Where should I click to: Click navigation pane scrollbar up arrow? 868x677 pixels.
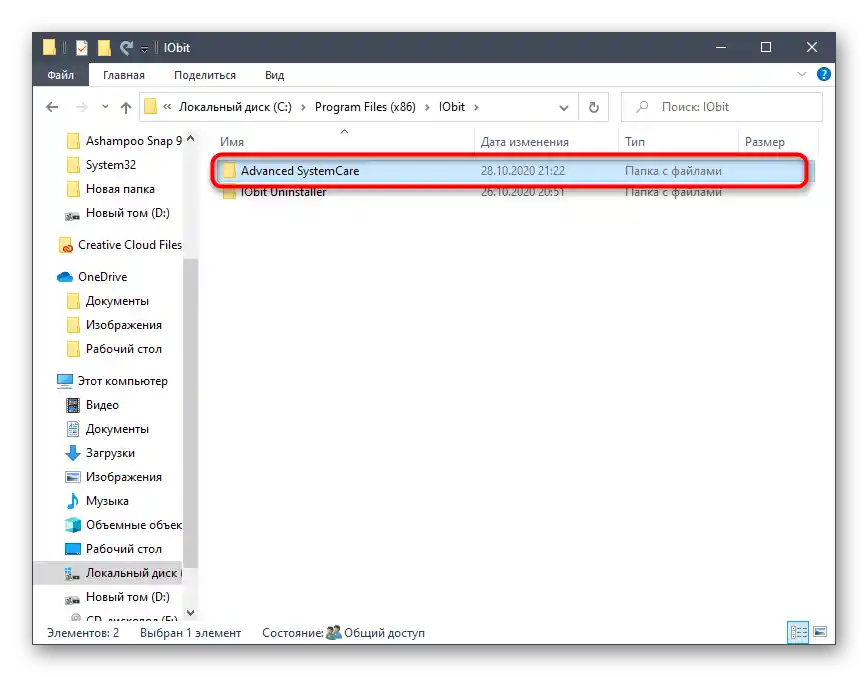pyautogui.click(x=190, y=138)
